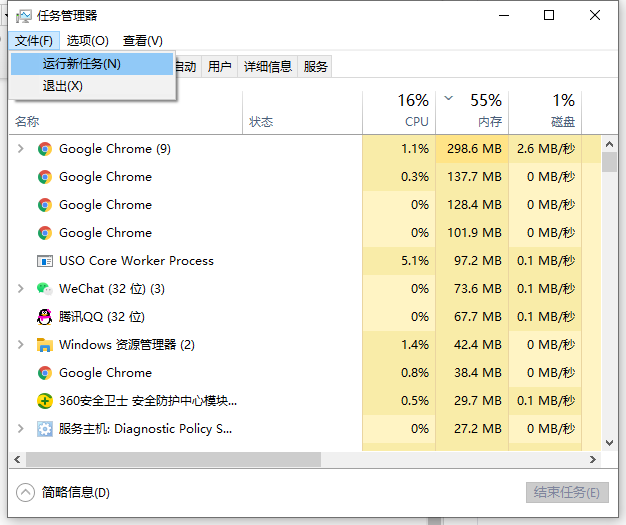Open the 服务 tab
626x525 pixels.
coord(316,67)
